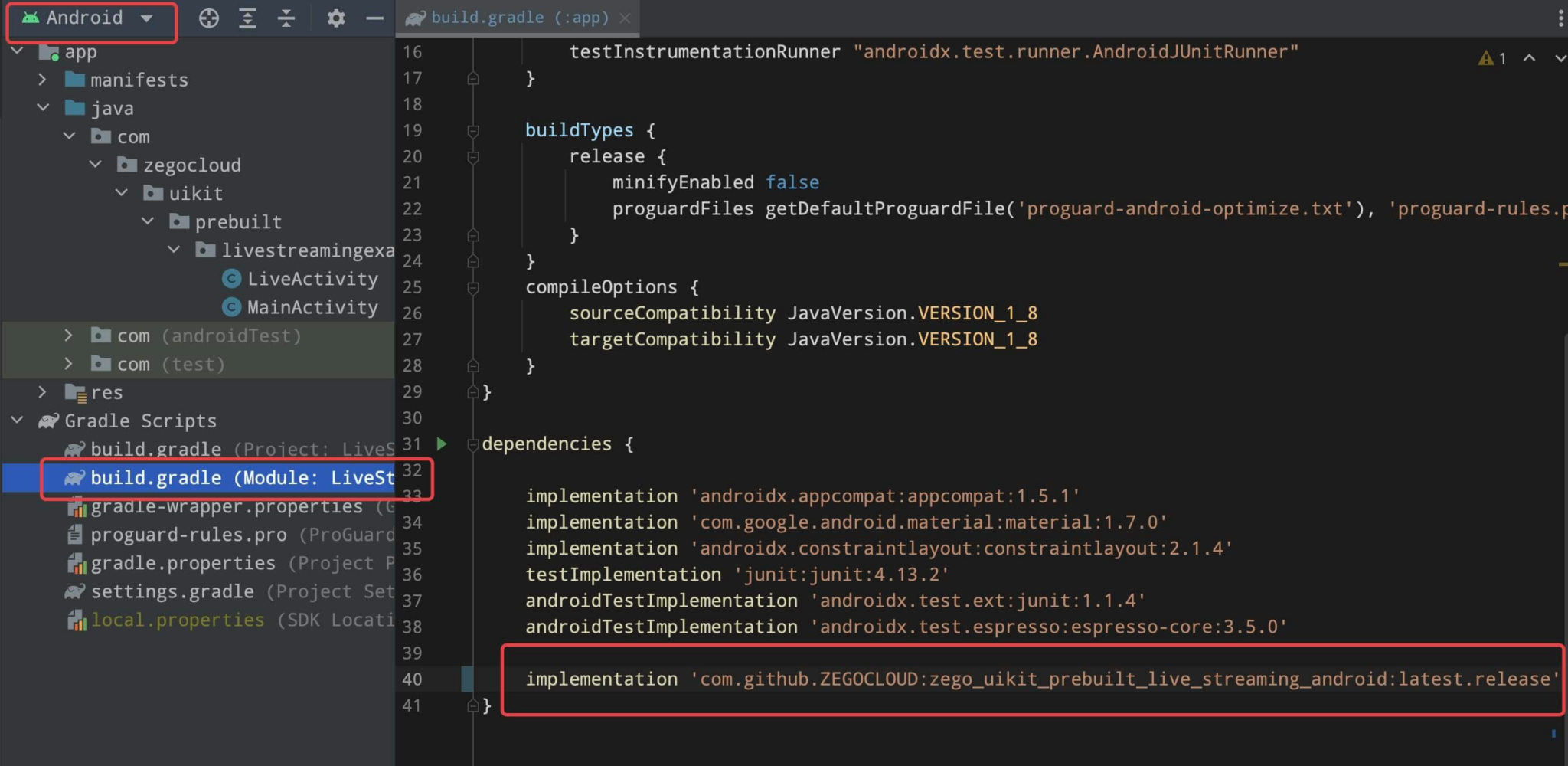Expand all nodes in the Project panel
Image resolution: width=1568 pixels, height=766 pixels.
[248, 18]
